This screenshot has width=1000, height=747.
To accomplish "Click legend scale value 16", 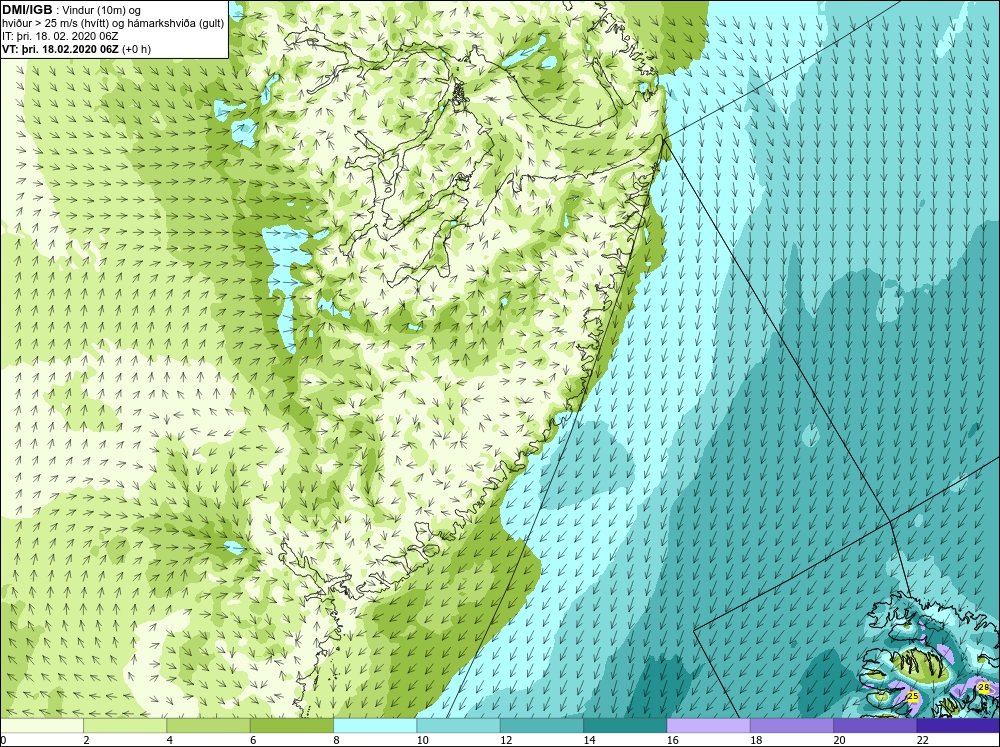I will [673, 740].
